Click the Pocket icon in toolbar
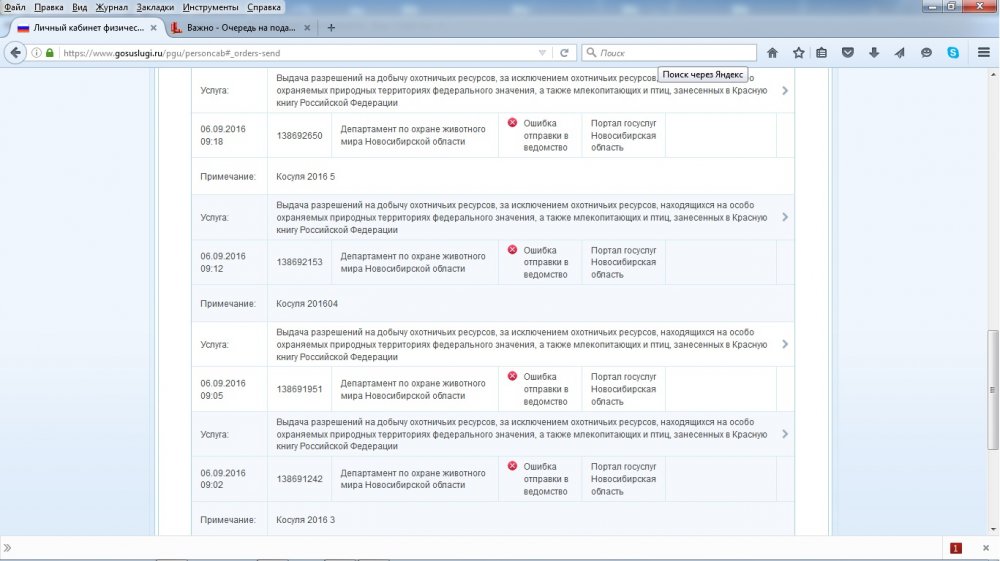 pos(847,53)
